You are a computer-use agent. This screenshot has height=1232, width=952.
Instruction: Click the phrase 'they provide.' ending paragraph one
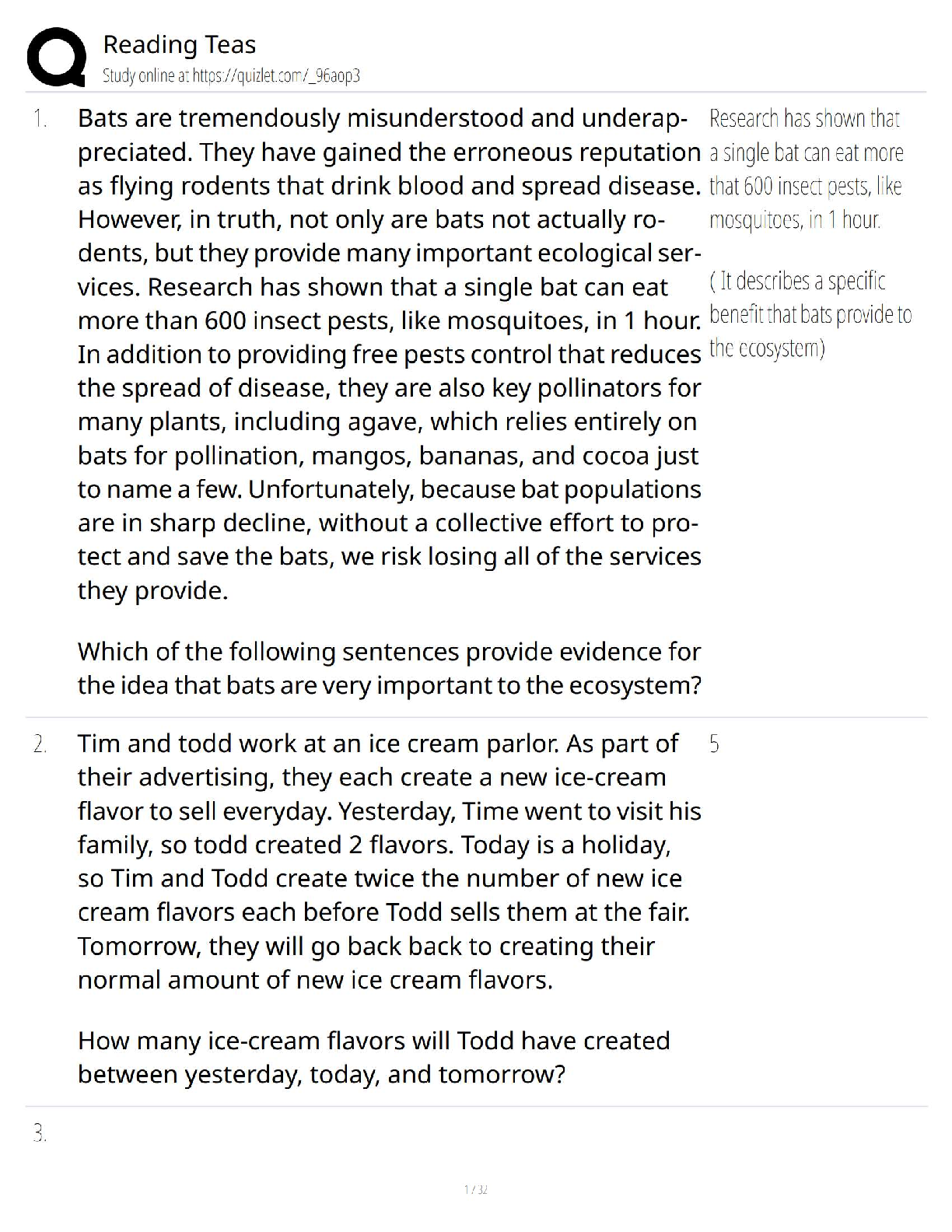[153, 590]
